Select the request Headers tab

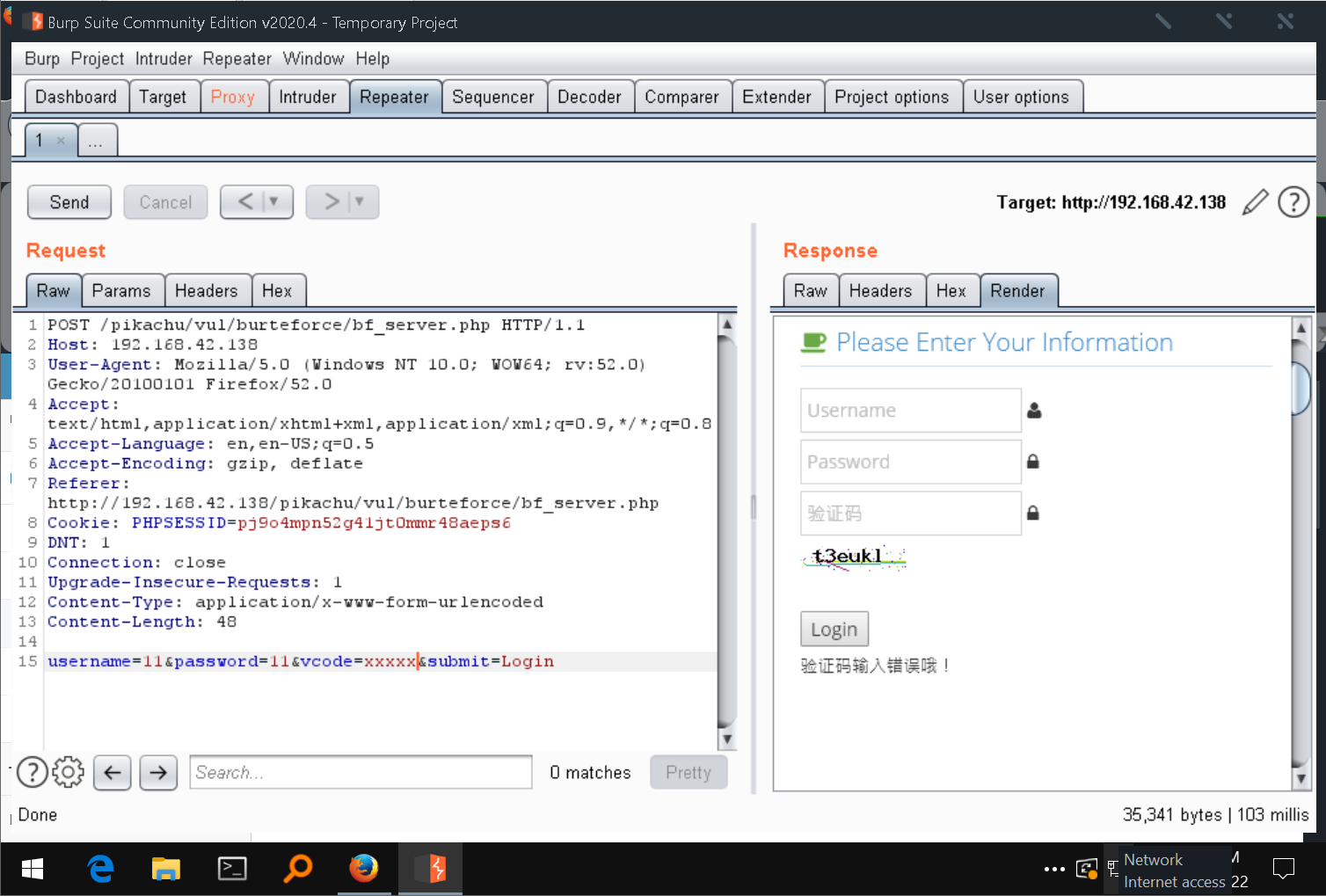coord(207,291)
